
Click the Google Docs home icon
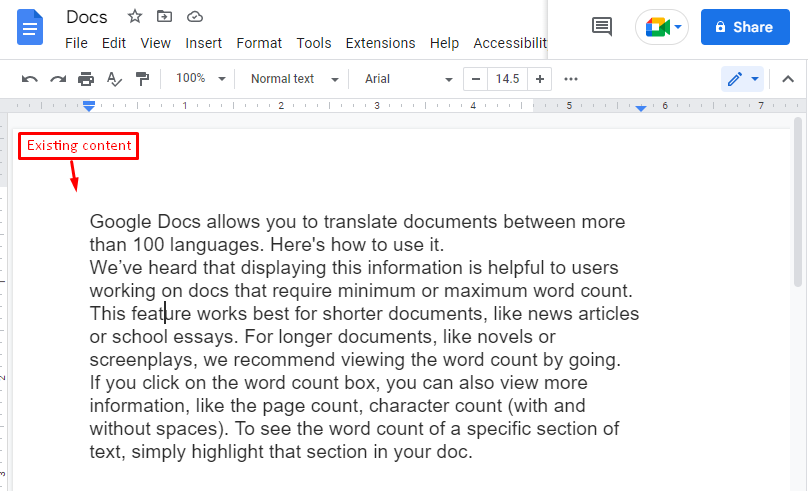coord(30,27)
